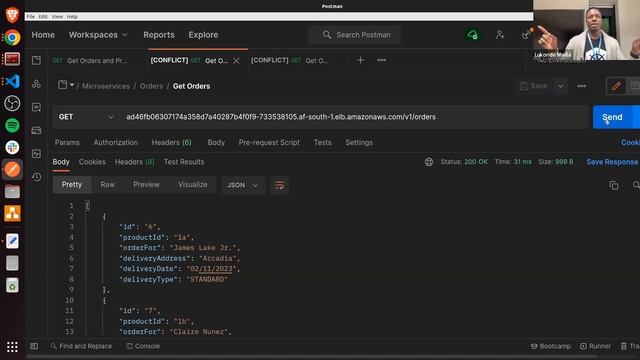
Task: Select Visualize response view
Action: pyautogui.click(x=193, y=185)
